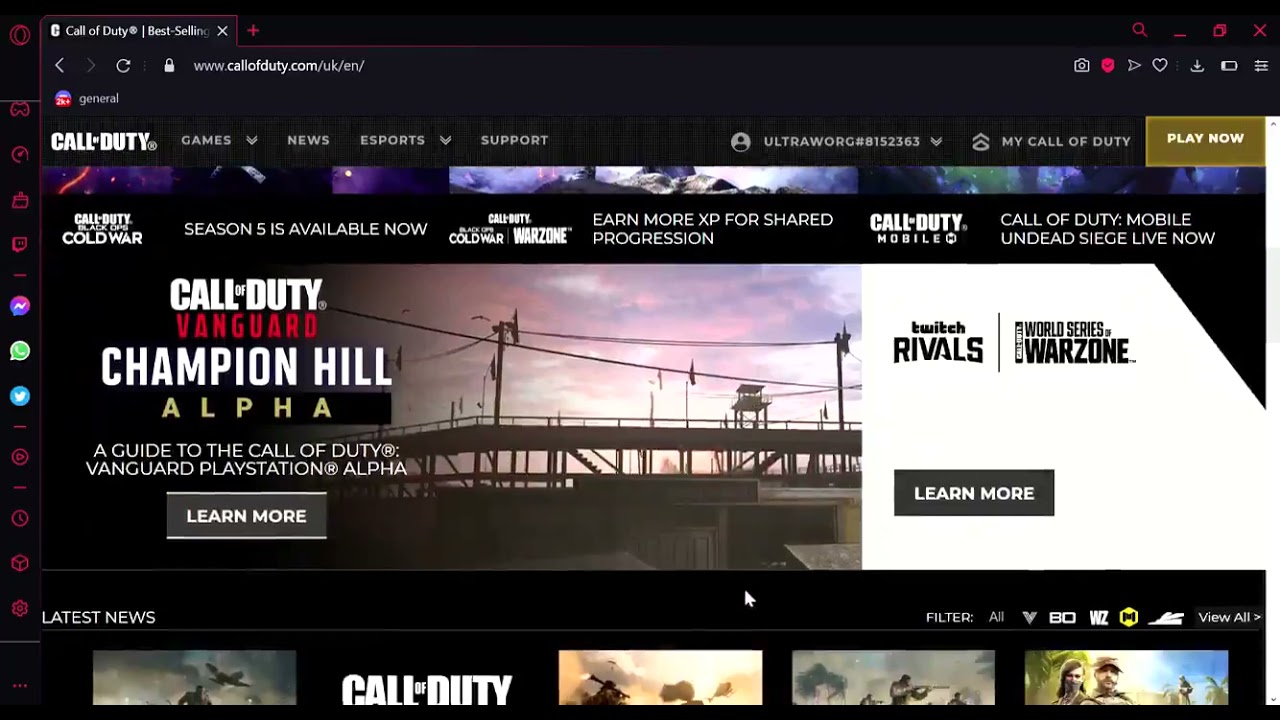This screenshot has height=720, width=1280.
Task: Go back to previous page
Action: [59, 65]
